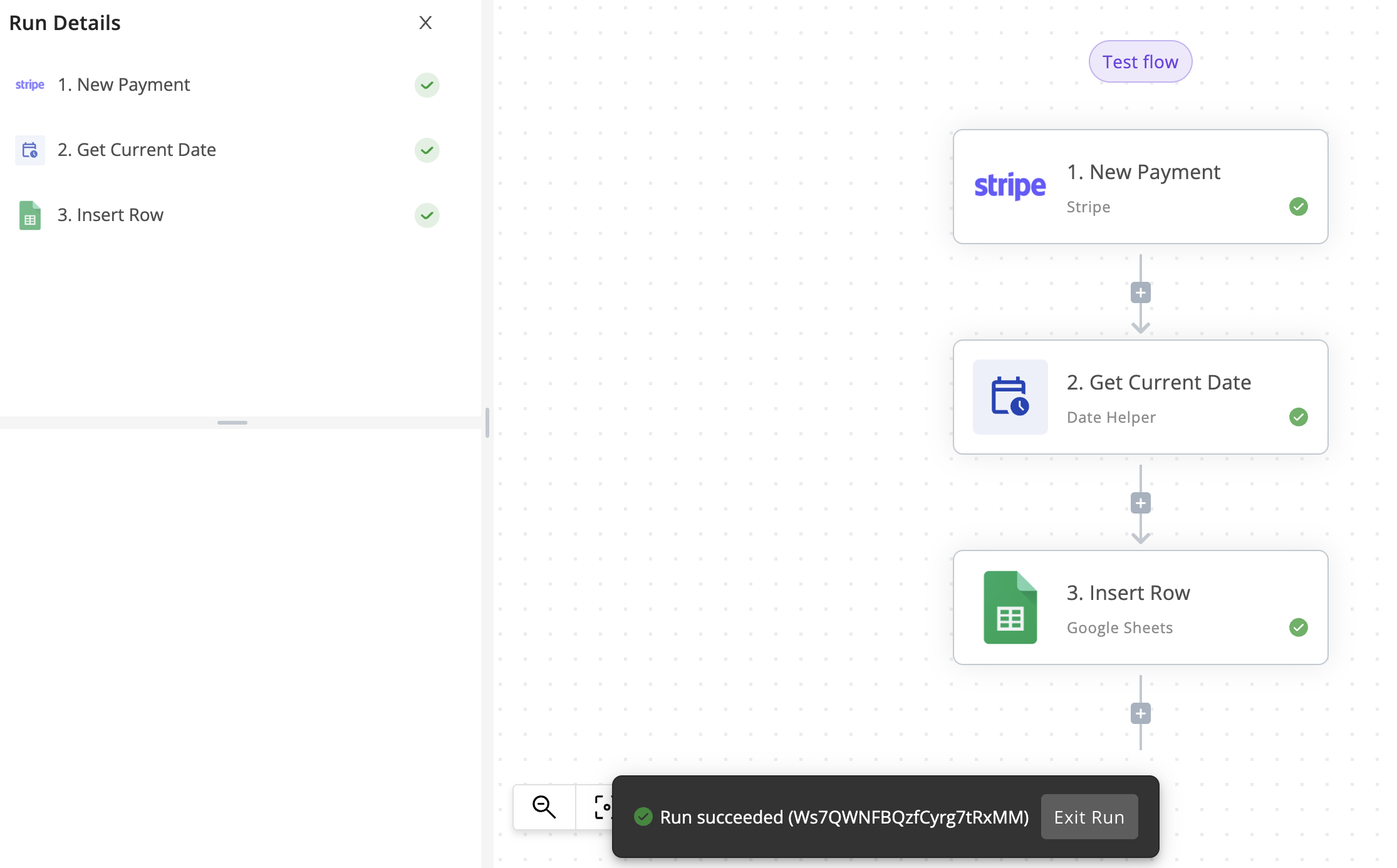The height and width of the screenshot is (868, 1397).
Task: Click the vertical resize handle of the Run Details panel
Action: (487, 423)
